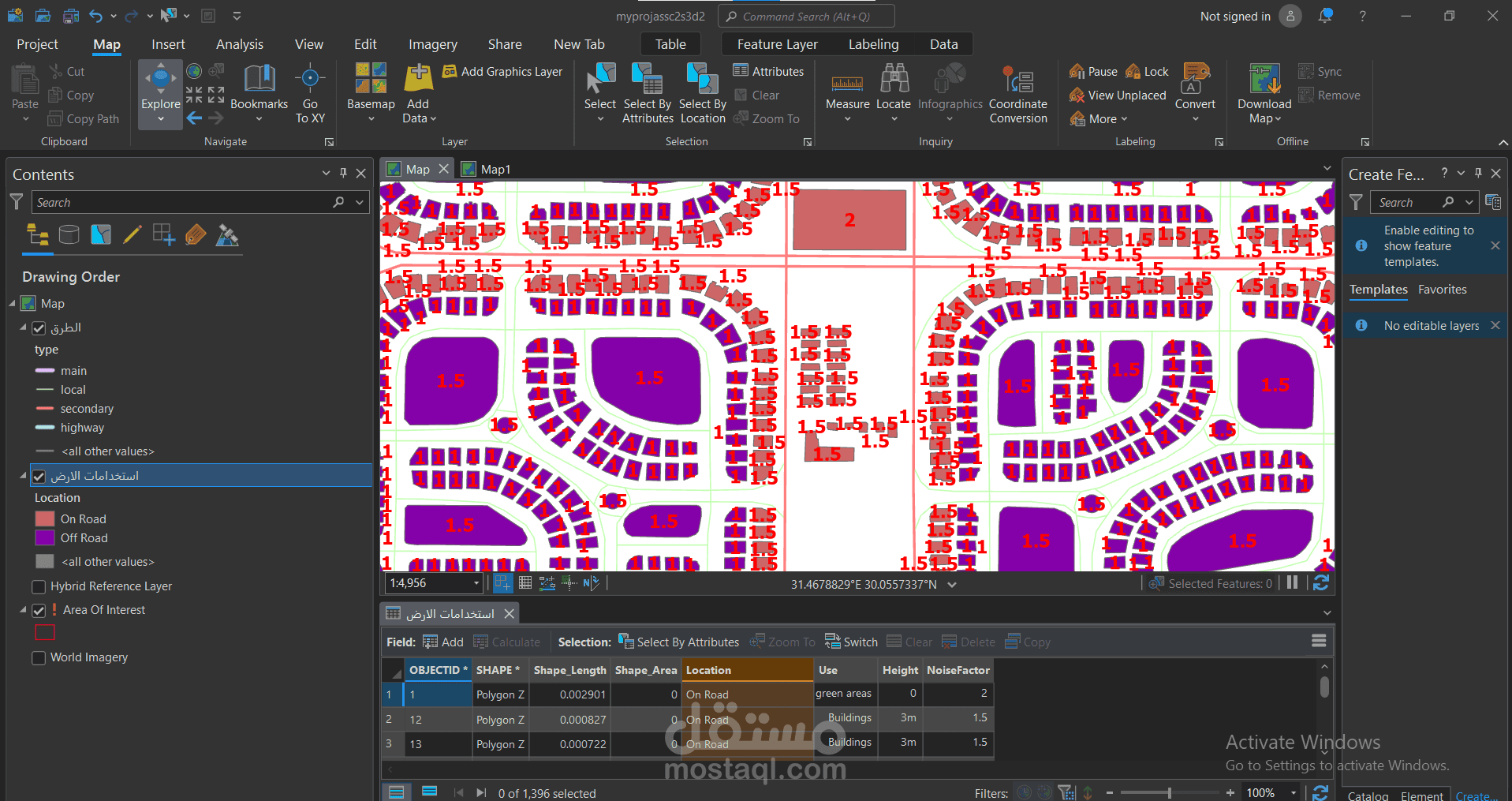This screenshot has width=1512, height=801.
Task: Collapse the استخدامات الارض layer tree
Action: pos(22,475)
